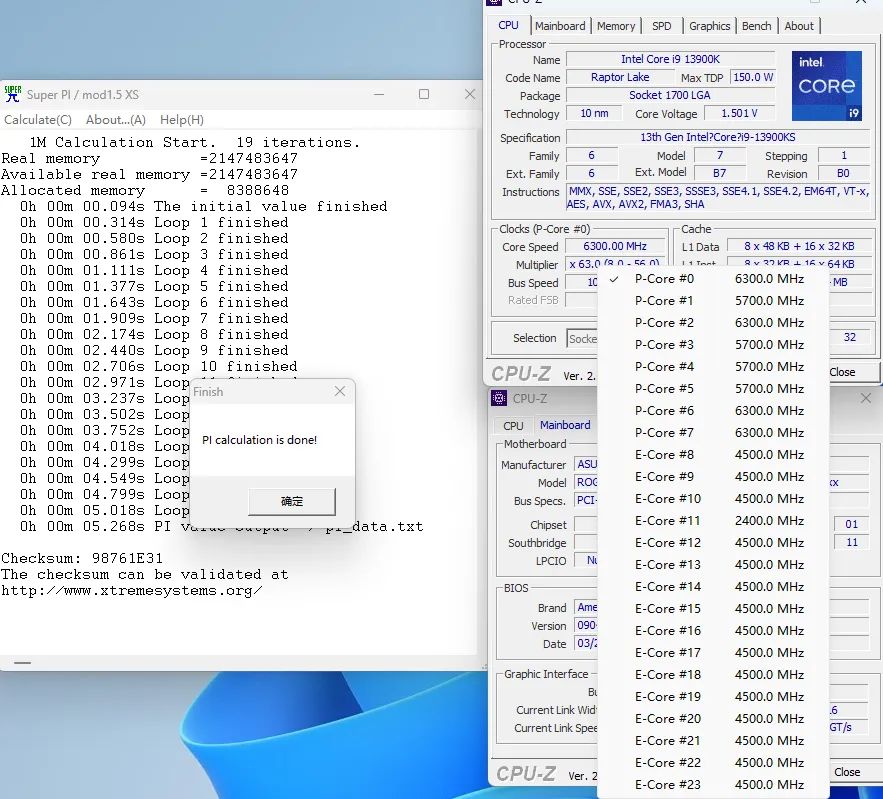The image size is (883, 799).
Task: Open the Selection socket dropdown
Action: tap(582, 338)
